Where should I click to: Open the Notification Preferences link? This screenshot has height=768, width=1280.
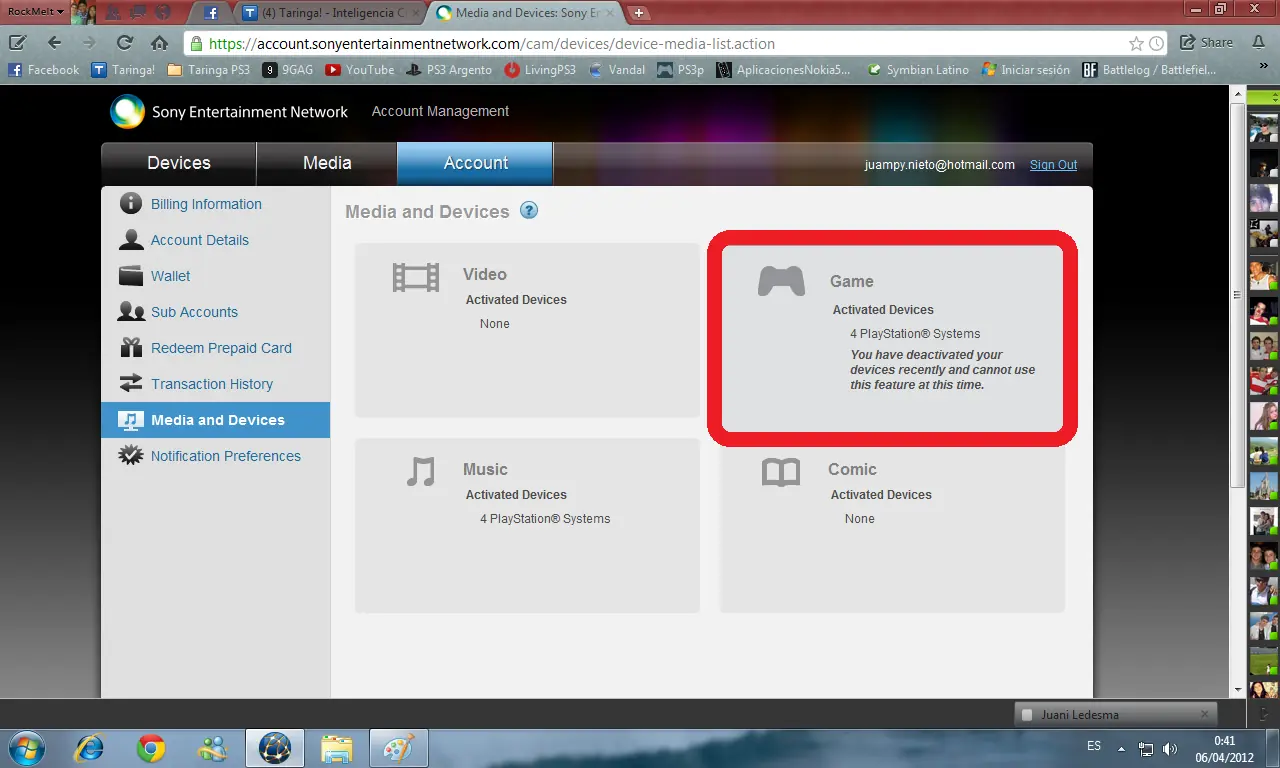pyautogui.click(x=226, y=456)
